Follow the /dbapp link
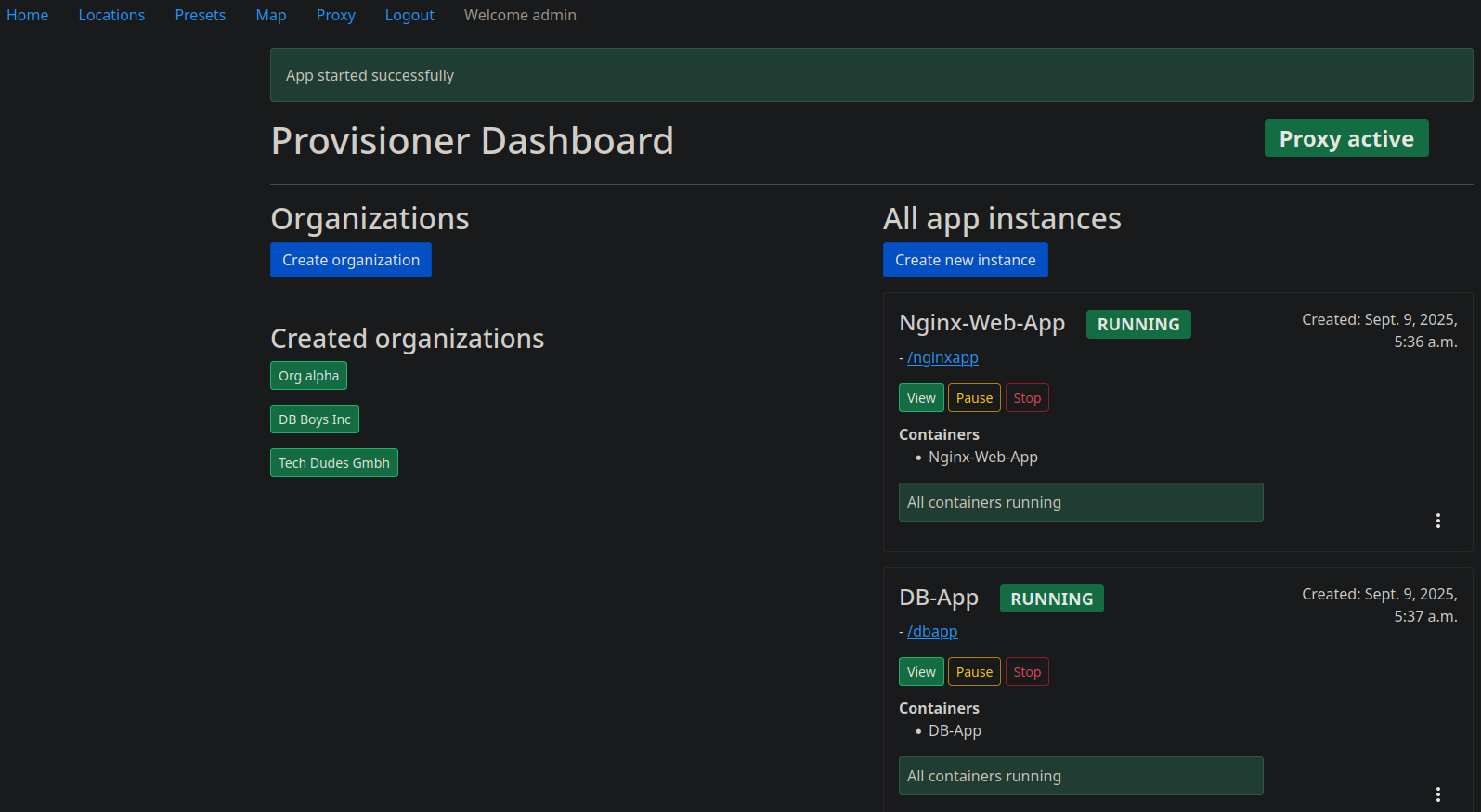The image size is (1481, 812). [932, 631]
